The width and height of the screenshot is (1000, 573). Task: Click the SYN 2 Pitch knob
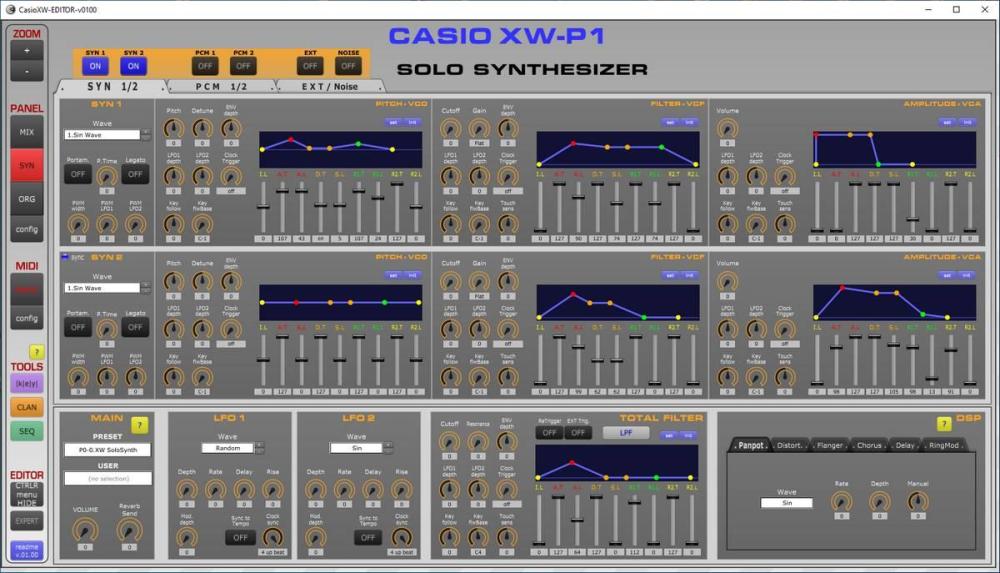[x=173, y=282]
